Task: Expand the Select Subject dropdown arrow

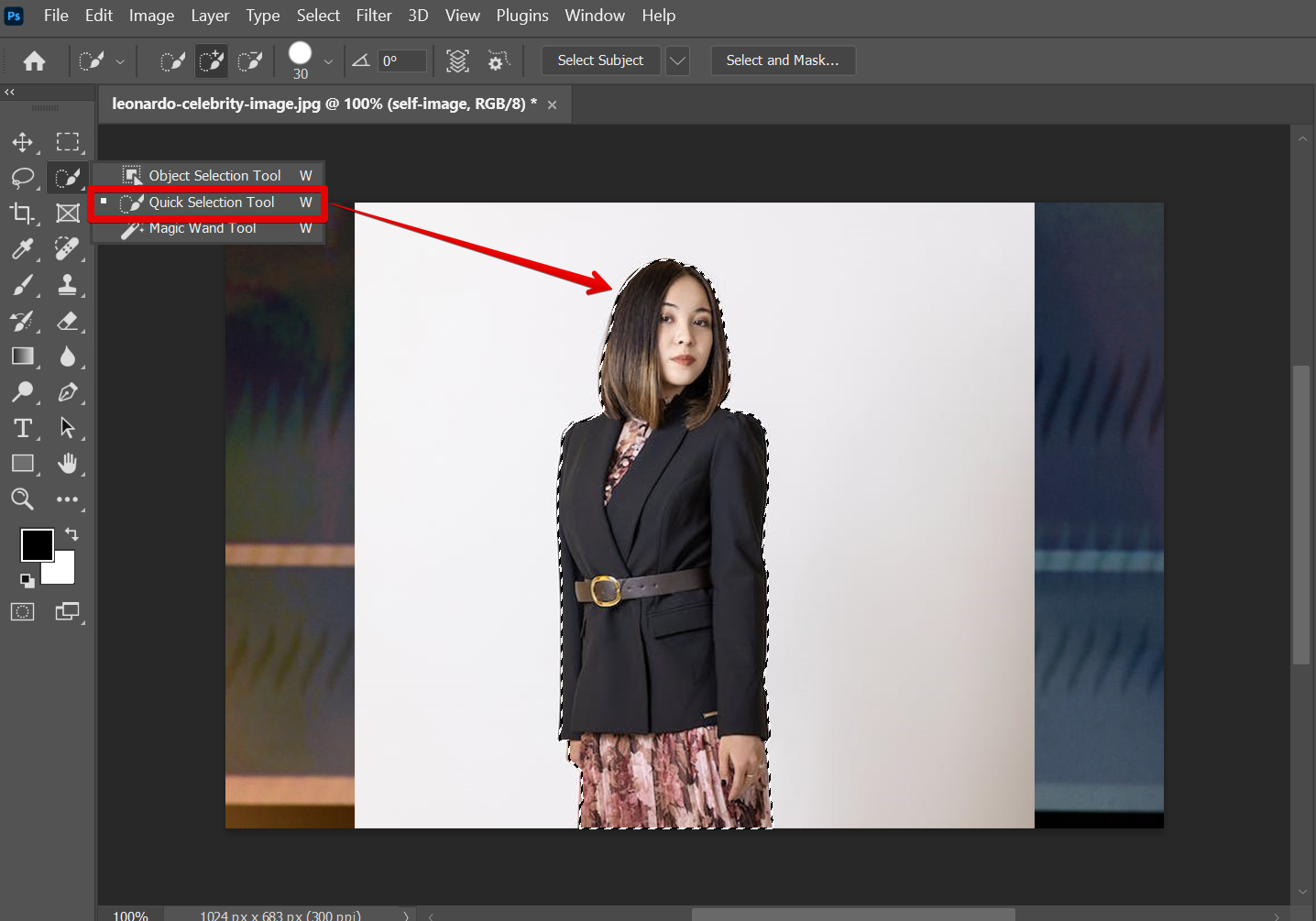Action: tap(677, 60)
